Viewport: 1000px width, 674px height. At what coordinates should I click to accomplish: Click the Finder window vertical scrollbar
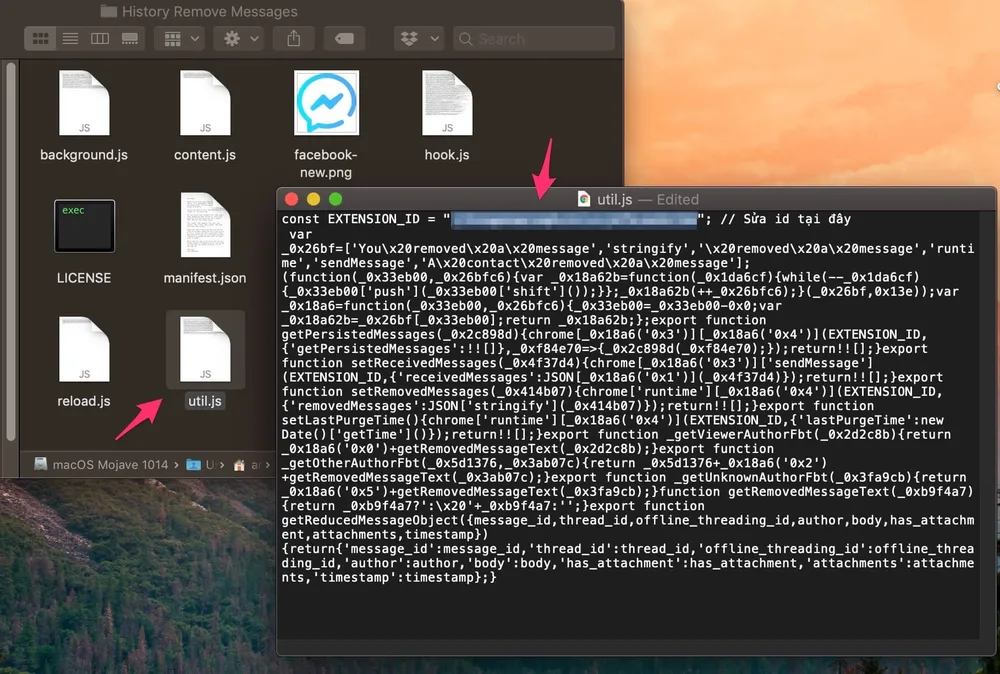[x=11, y=250]
